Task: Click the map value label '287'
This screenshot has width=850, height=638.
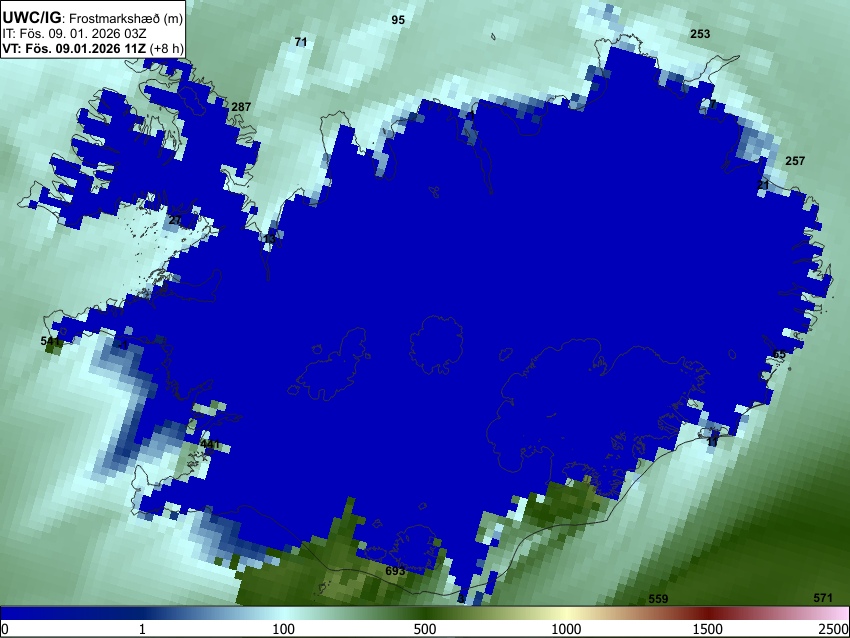Action: pyautogui.click(x=241, y=107)
